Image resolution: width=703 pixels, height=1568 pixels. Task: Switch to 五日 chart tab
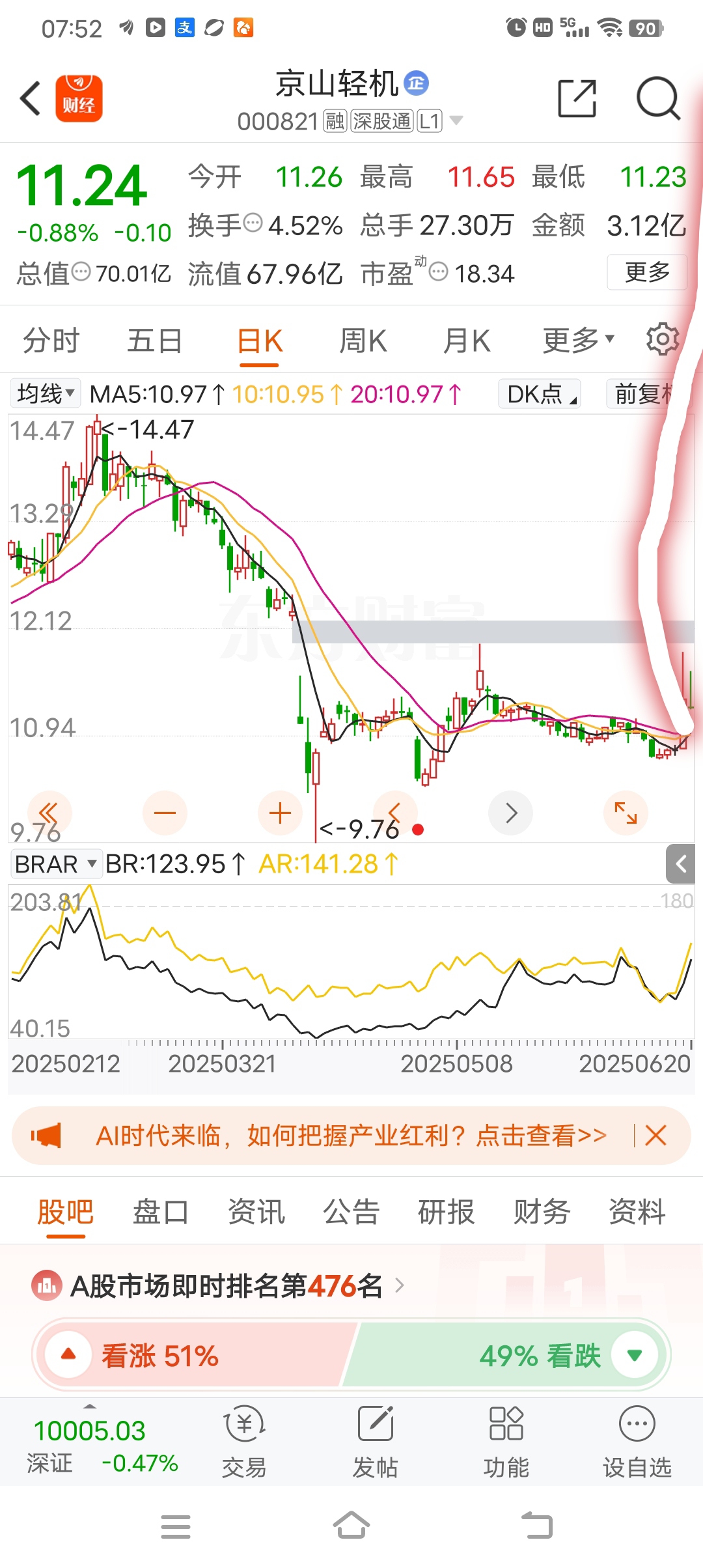[x=154, y=341]
